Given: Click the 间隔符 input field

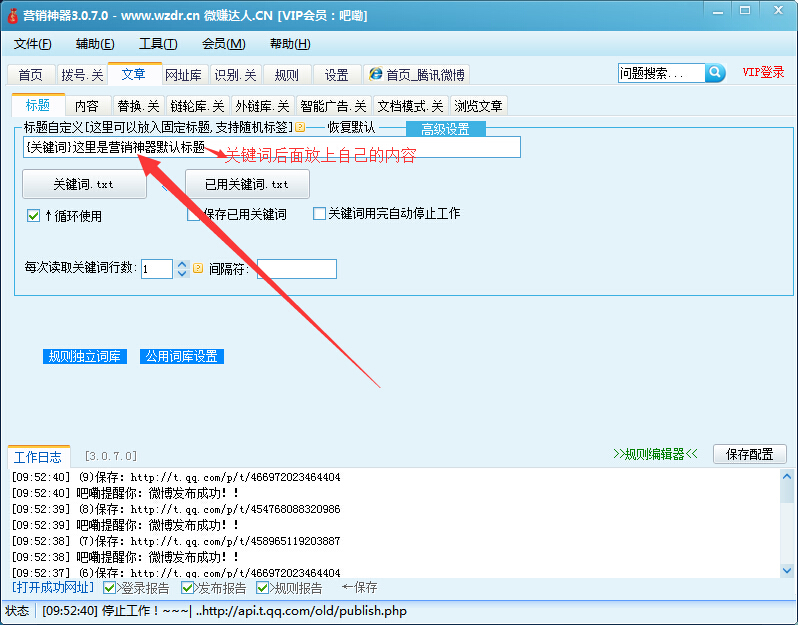Looking at the screenshot, I should point(297,269).
